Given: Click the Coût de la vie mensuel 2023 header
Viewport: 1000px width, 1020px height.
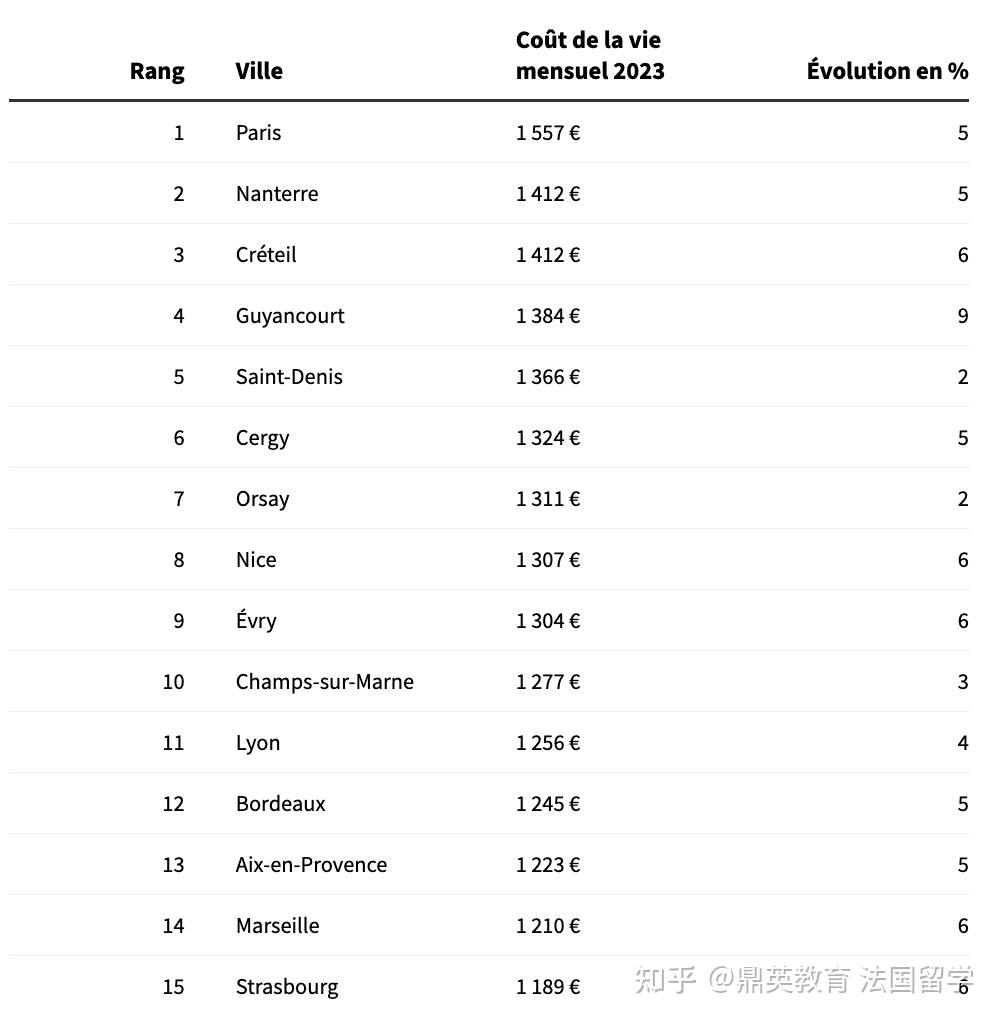Looking at the screenshot, I should click(589, 55).
